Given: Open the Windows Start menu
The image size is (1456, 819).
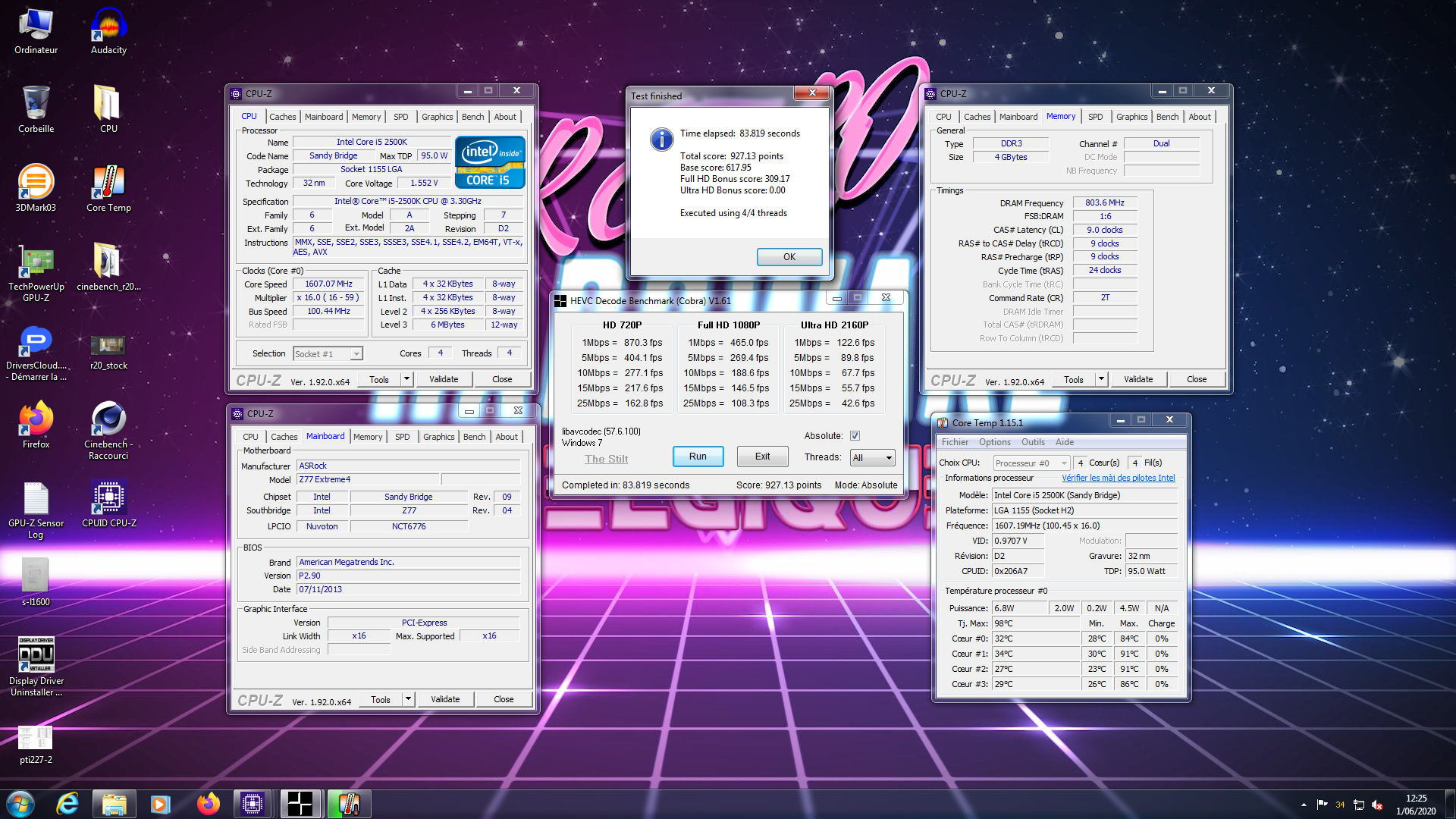Looking at the screenshot, I should click(x=20, y=804).
